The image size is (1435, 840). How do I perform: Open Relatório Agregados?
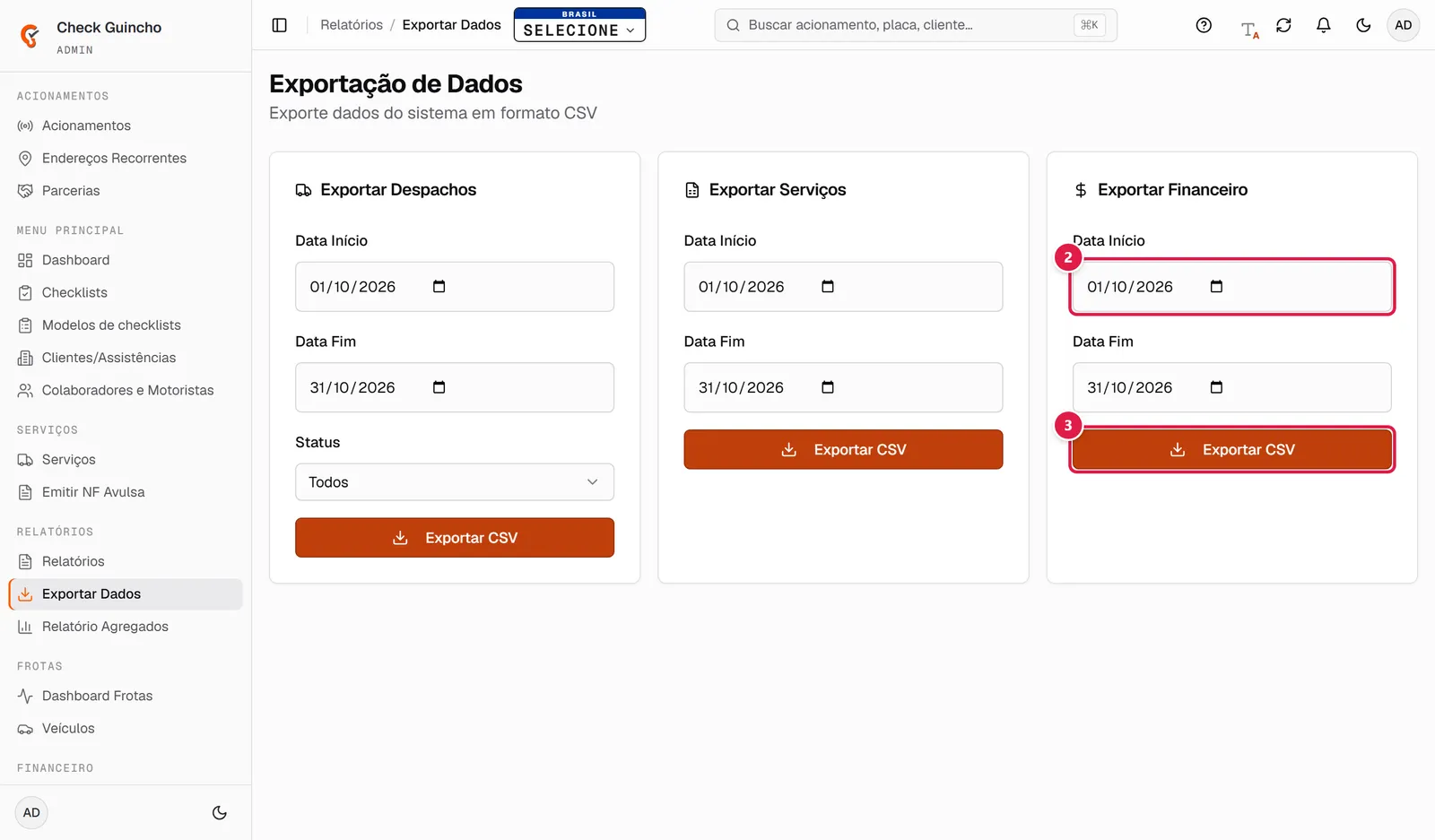[x=126, y=627]
